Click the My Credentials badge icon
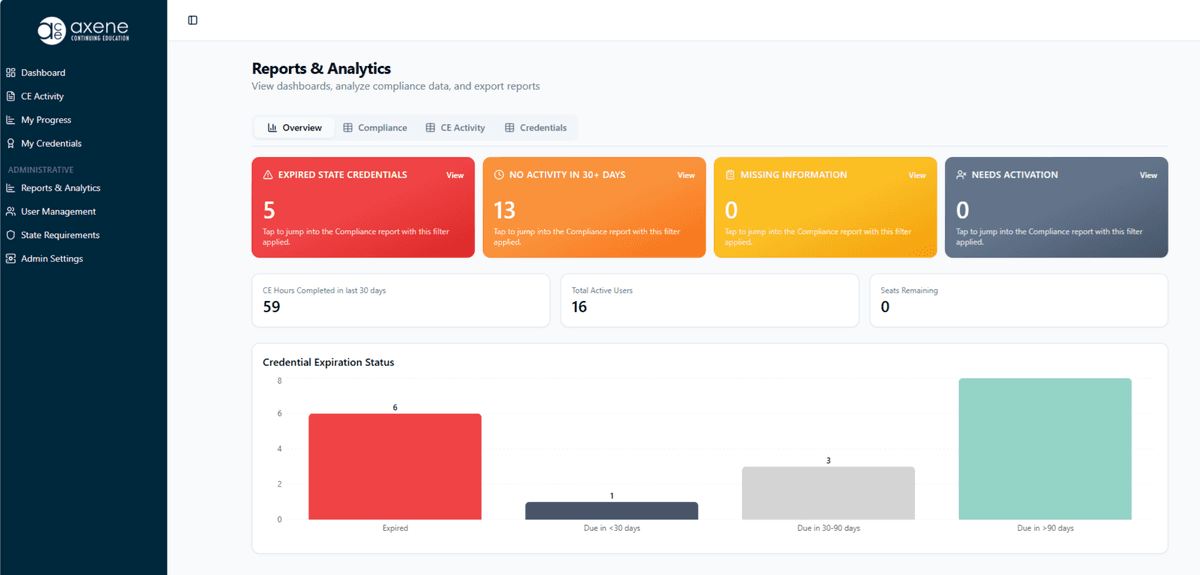Image resolution: width=1200 pixels, height=575 pixels. pos(10,144)
